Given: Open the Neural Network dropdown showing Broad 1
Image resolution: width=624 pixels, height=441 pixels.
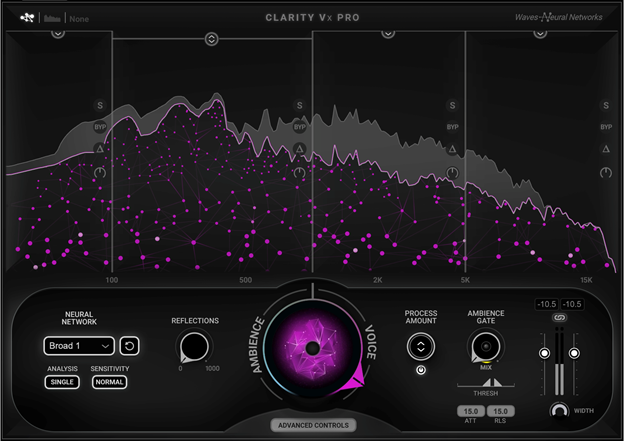Looking at the screenshot, I should point(79,346).
